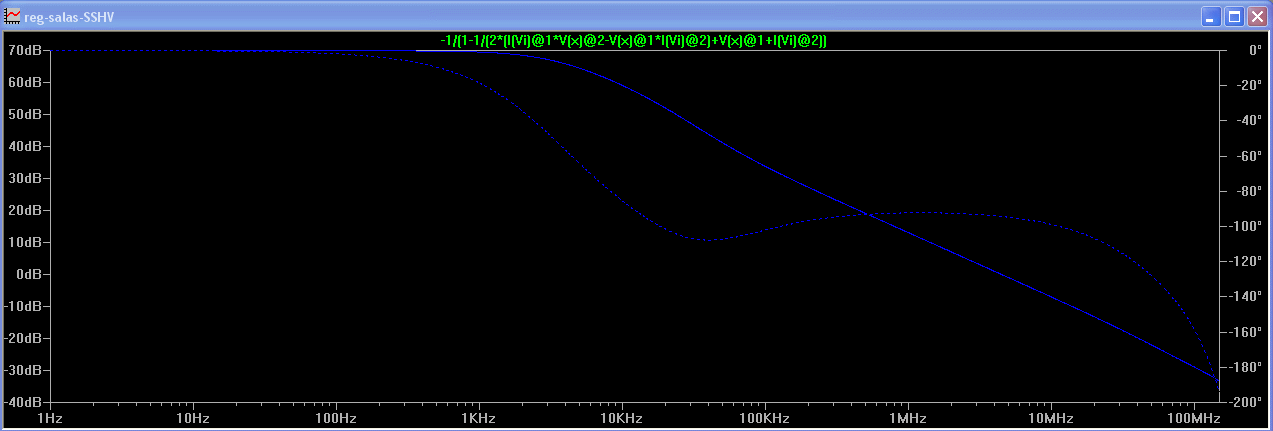Click the -40dB left axis label
The height and width of the screenshot is (431, 1273).
(24, 402)
